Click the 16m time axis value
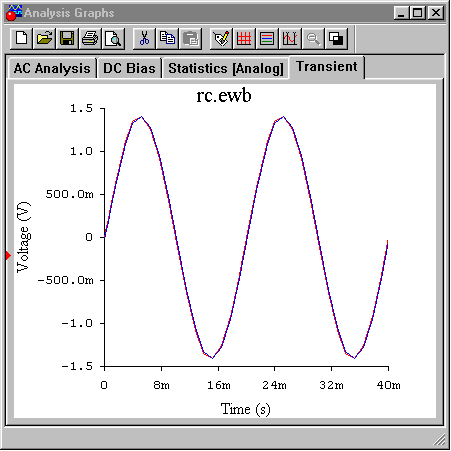451x451 pixels. (219, 385)
